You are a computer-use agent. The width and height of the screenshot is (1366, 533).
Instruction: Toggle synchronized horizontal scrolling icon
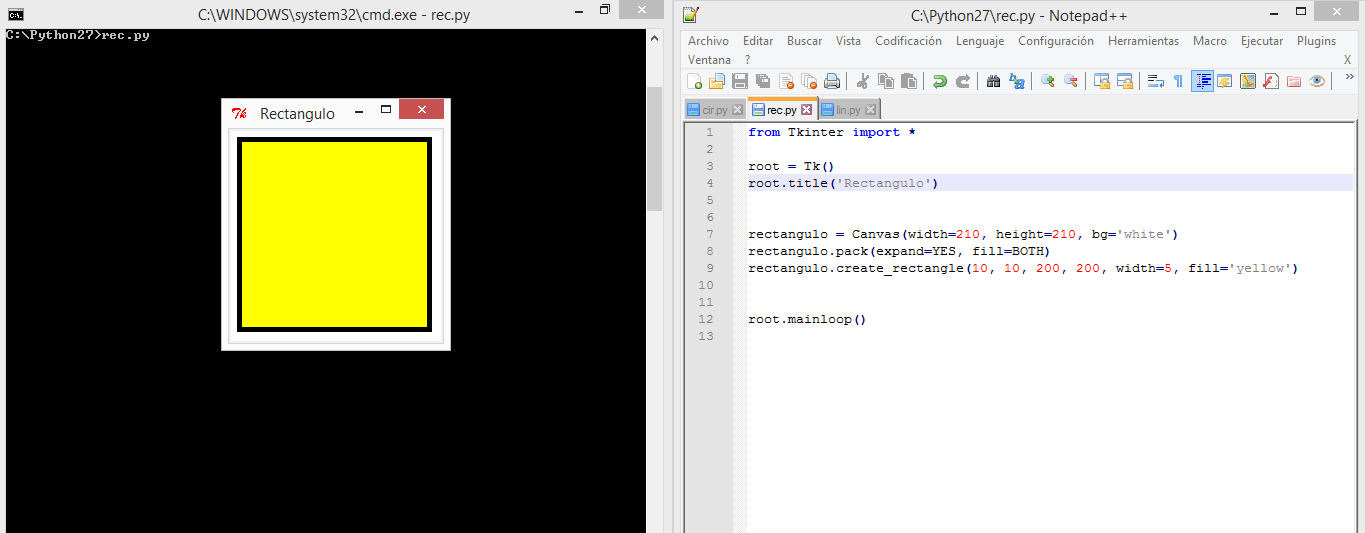1125,82
